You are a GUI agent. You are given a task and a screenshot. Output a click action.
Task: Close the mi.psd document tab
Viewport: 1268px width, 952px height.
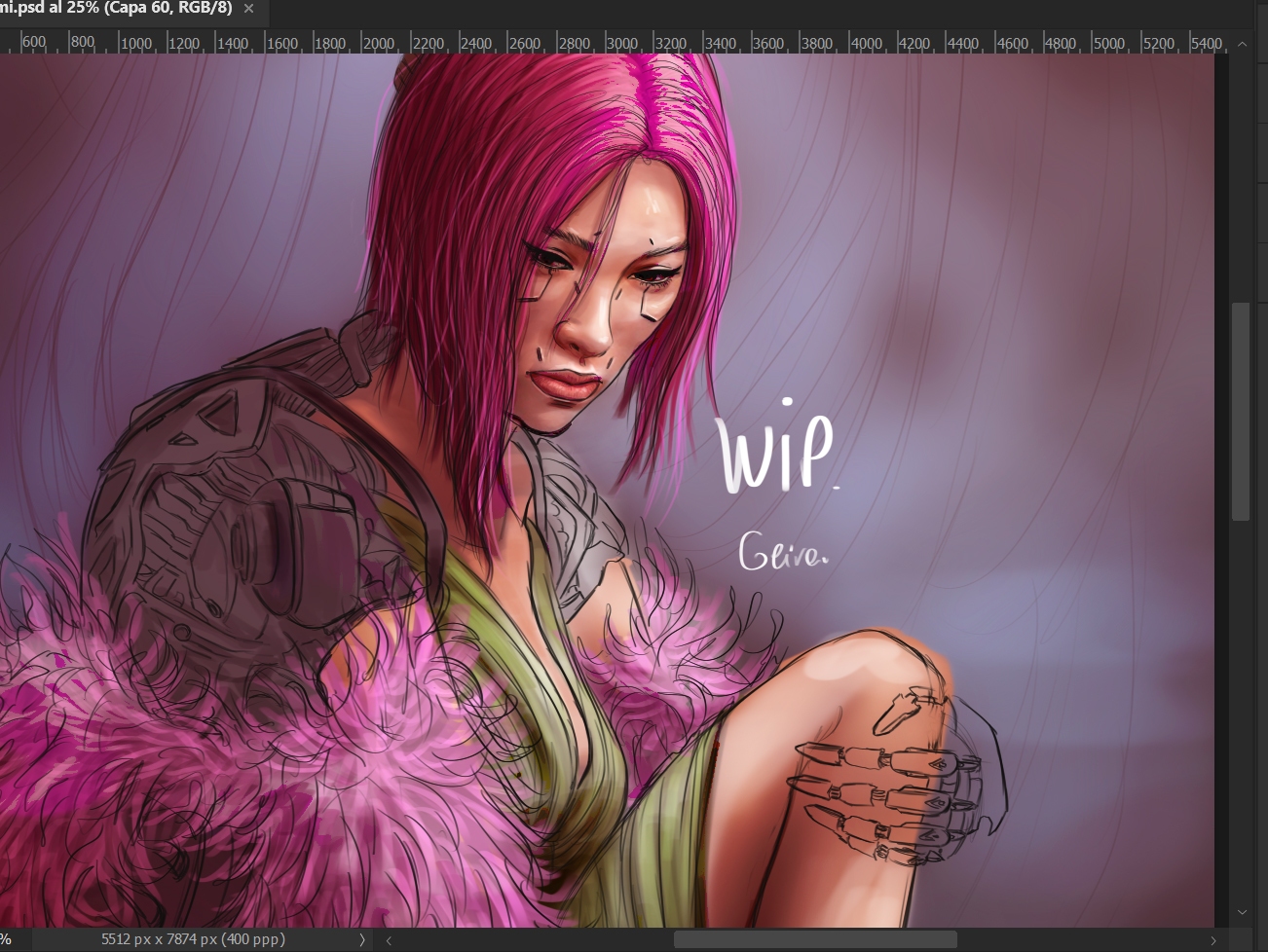coord(248,9)
